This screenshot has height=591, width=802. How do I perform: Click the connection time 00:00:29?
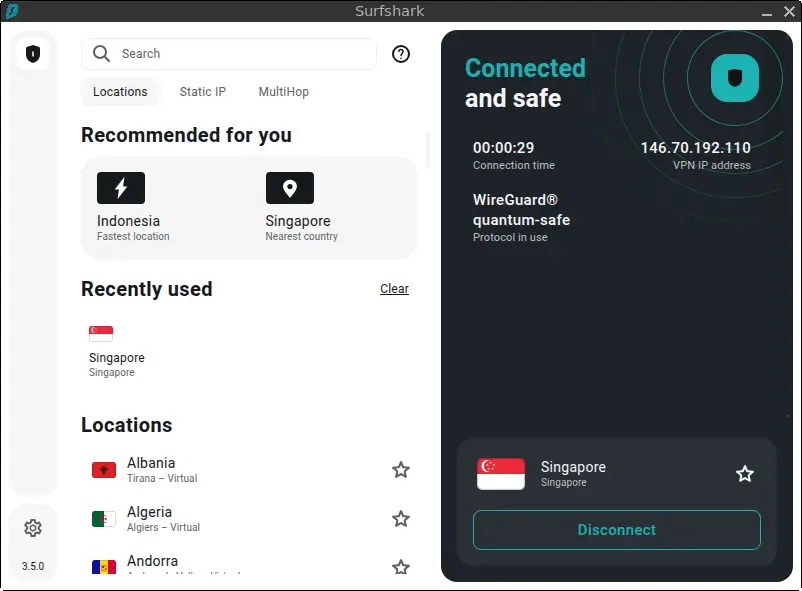[x=503, y=148]
